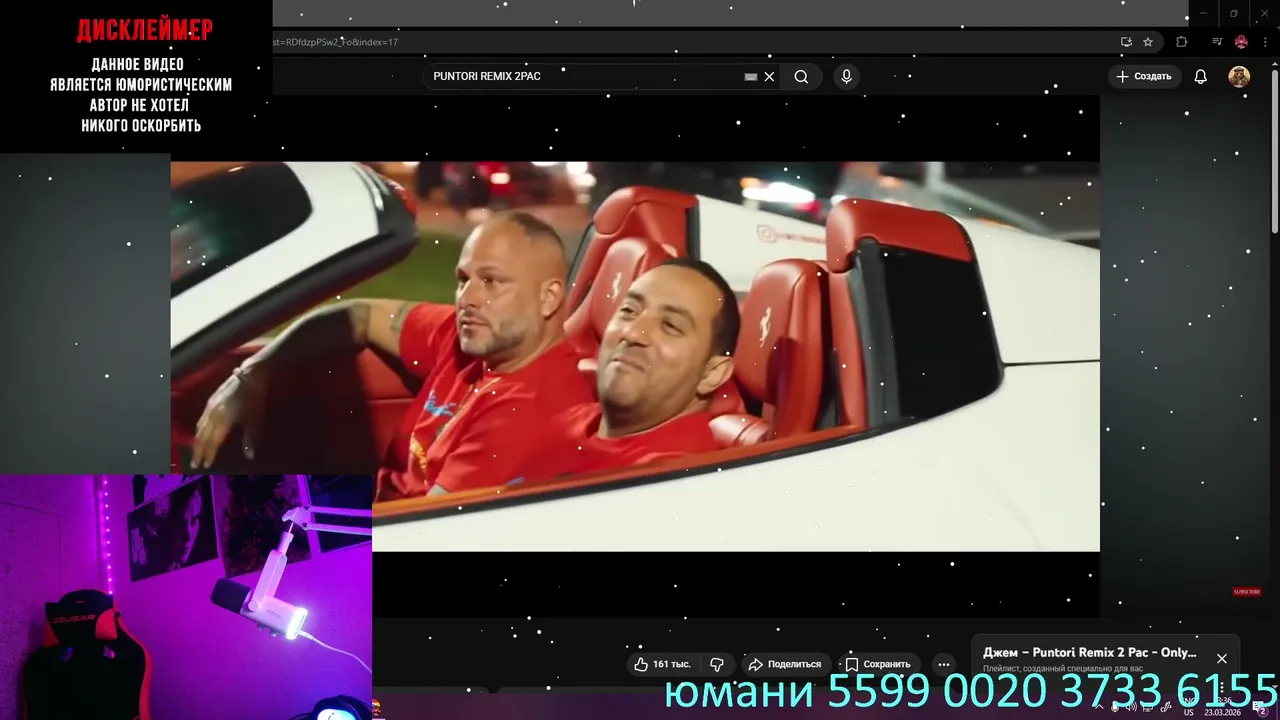Viewport: 1280px width, 720px height.
Task: Like the video with 161 тыс. button
Action: tap(663, 664)
